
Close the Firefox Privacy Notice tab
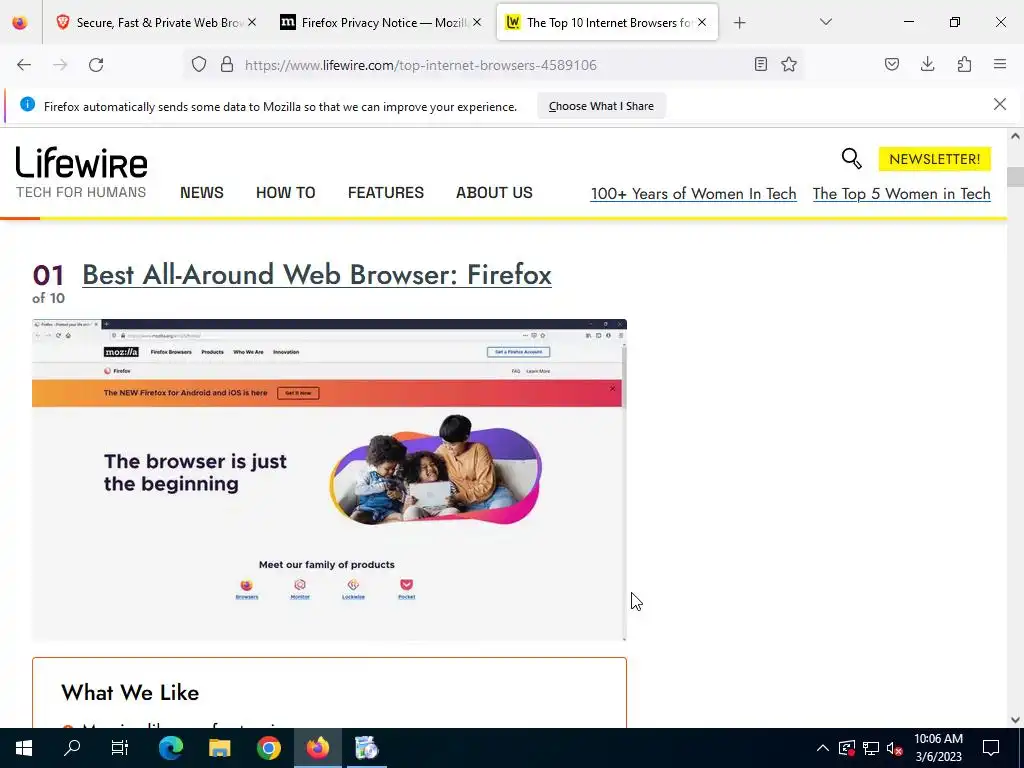click(477, 22)
